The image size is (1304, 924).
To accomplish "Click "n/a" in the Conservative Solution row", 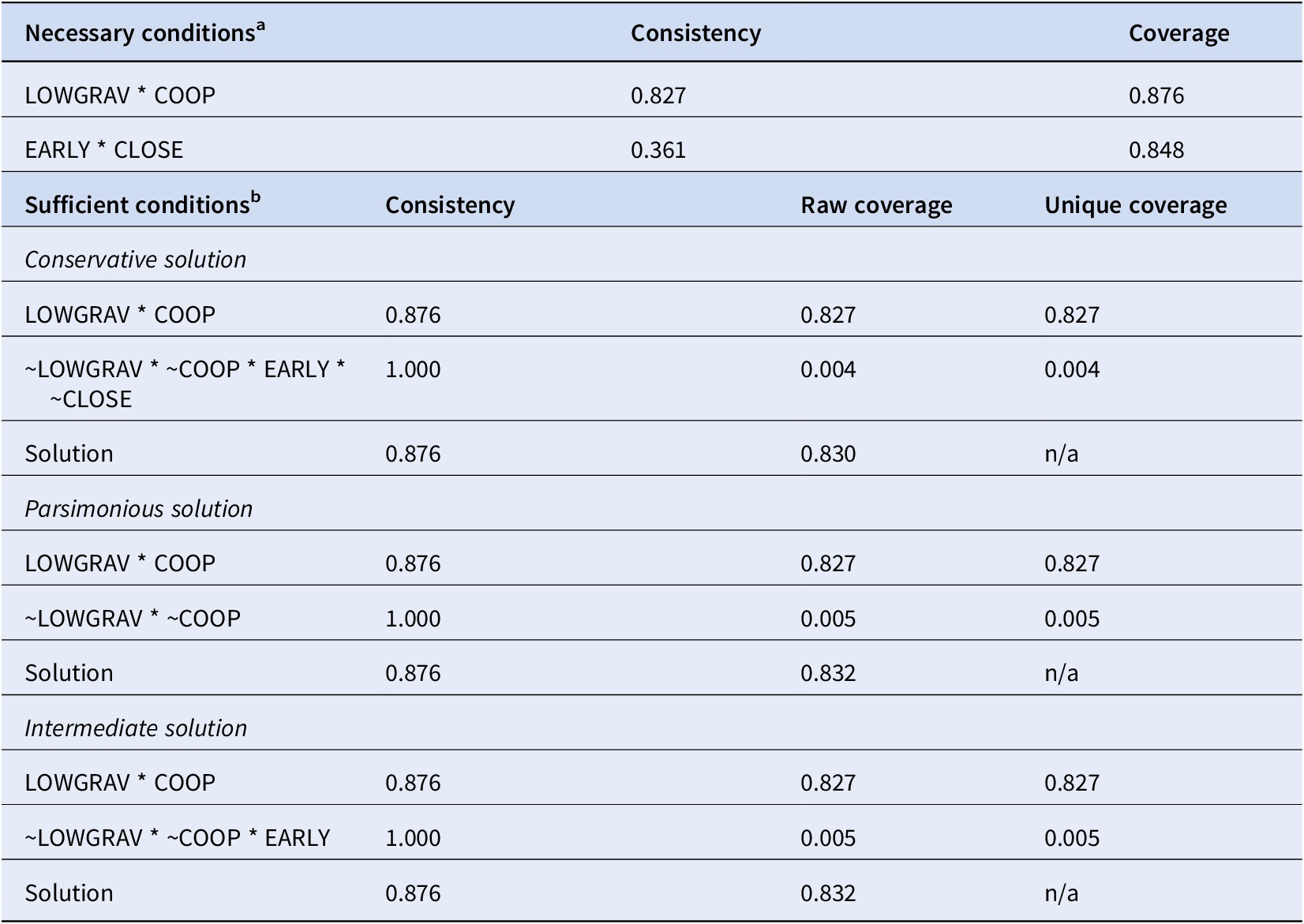I will coord(1061,454).
